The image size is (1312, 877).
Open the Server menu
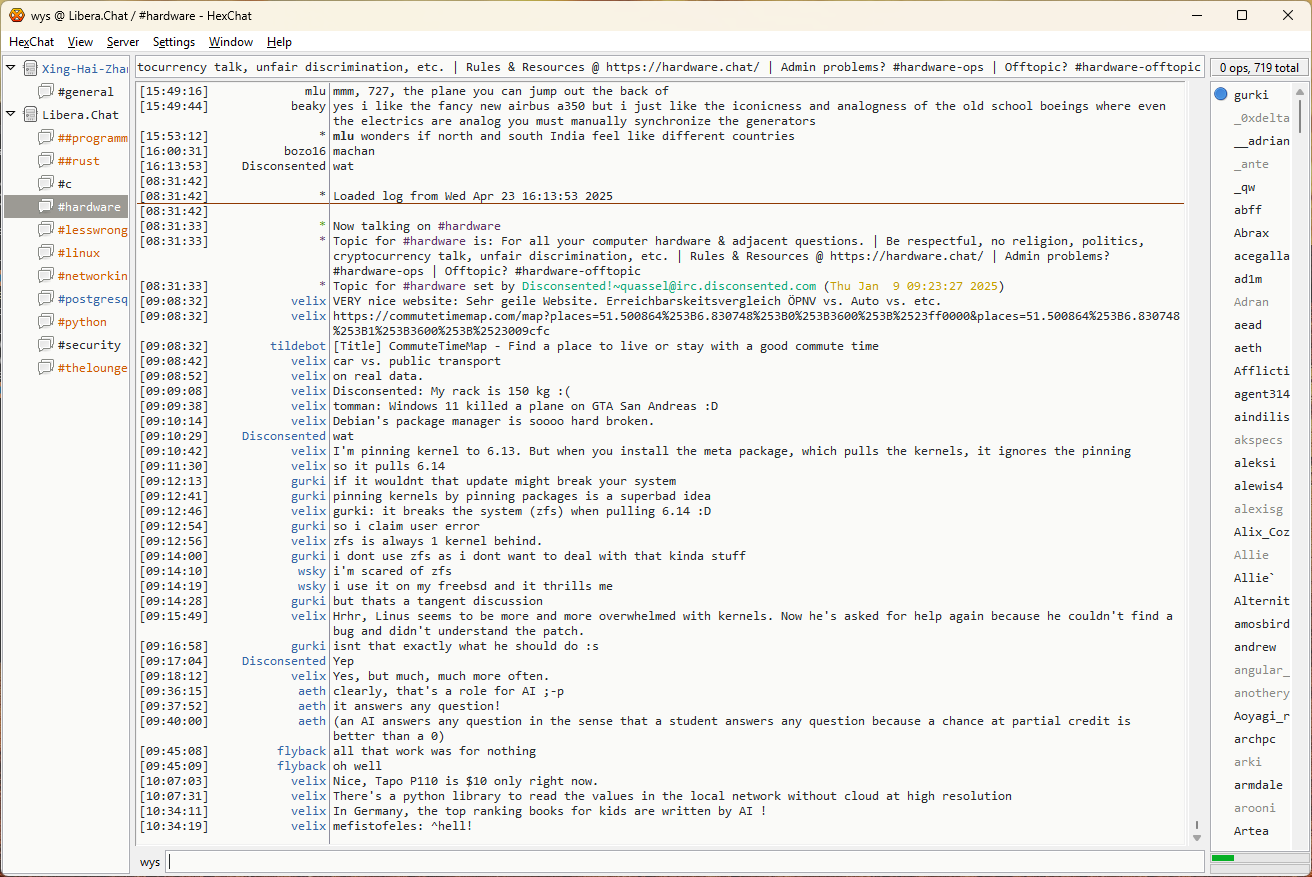[123, 42]
